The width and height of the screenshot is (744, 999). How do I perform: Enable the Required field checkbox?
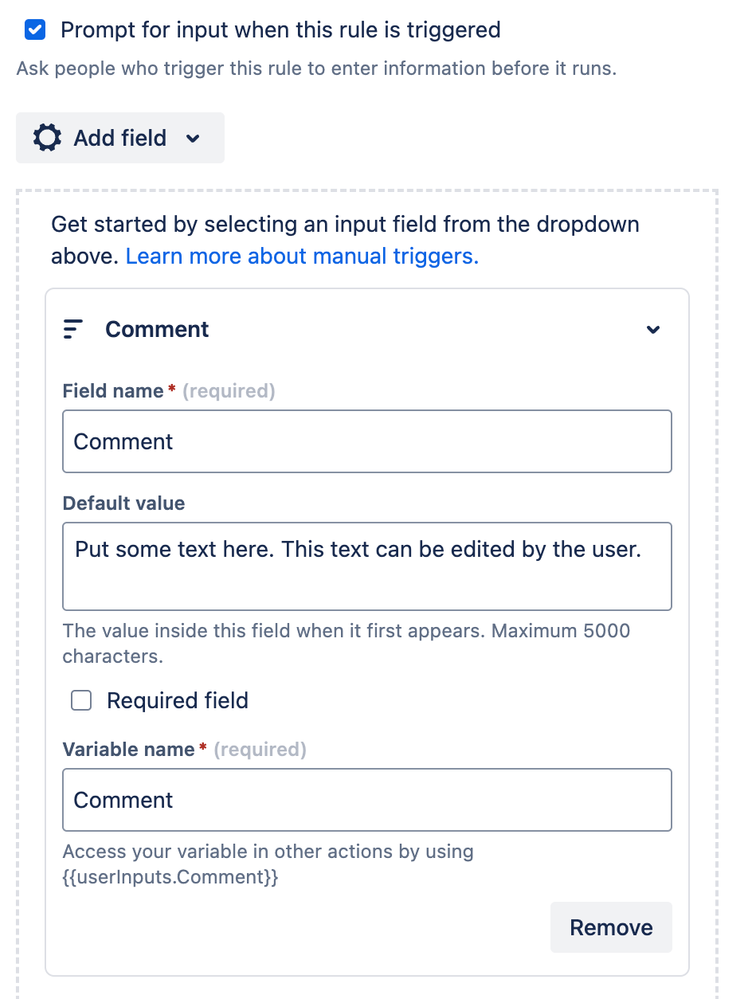tap(81, 701)
